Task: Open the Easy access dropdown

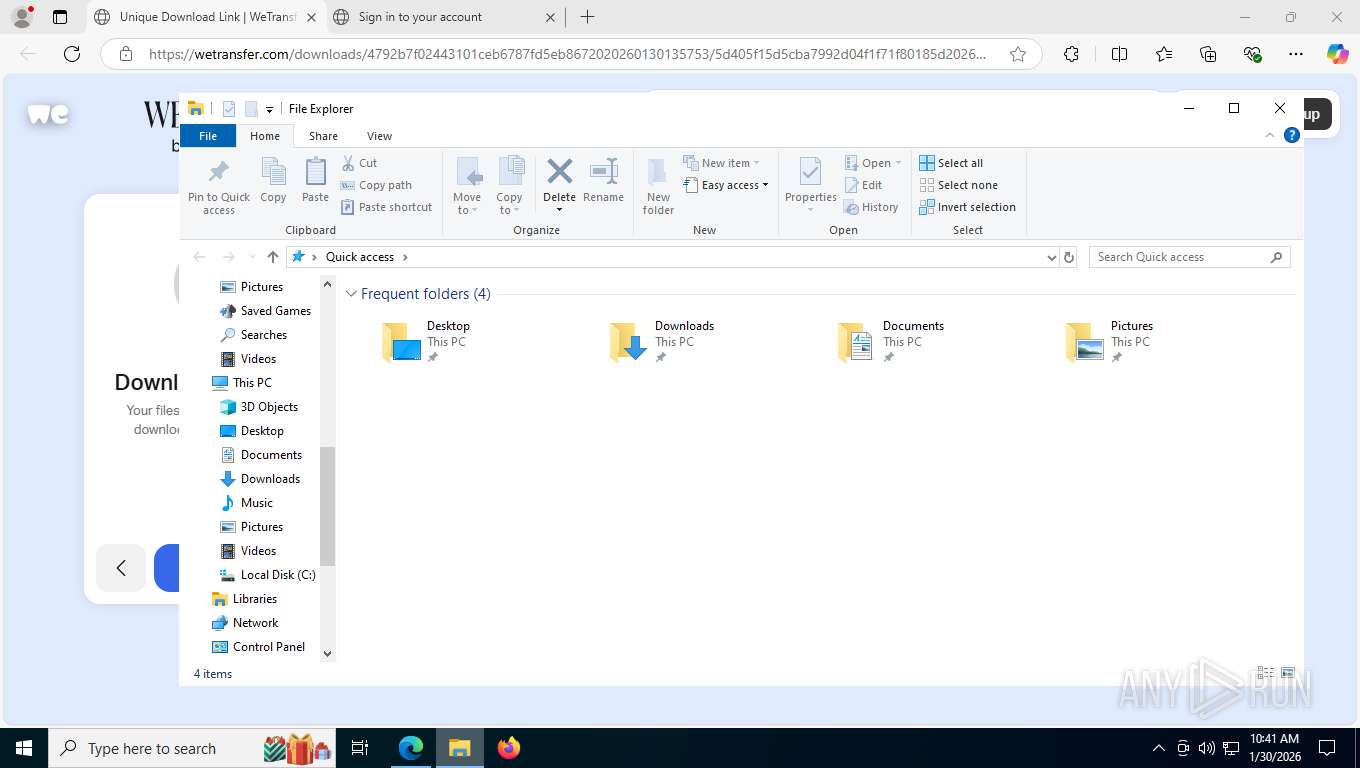Action: click(x=726, y=185)
